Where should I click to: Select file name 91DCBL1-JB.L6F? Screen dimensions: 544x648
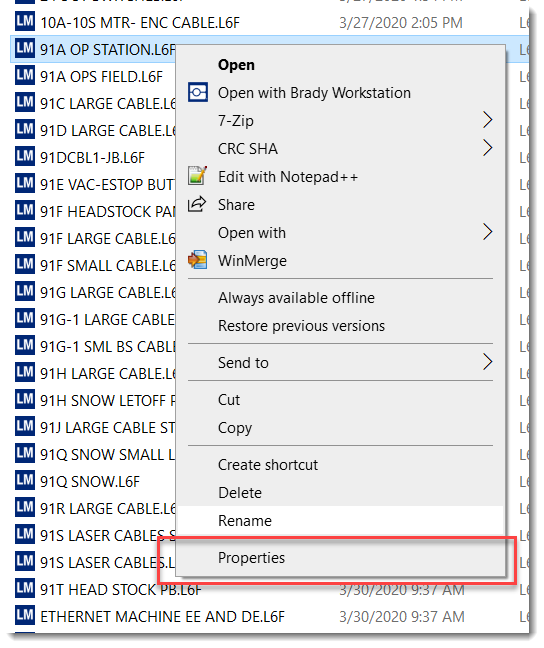point(92,158)
